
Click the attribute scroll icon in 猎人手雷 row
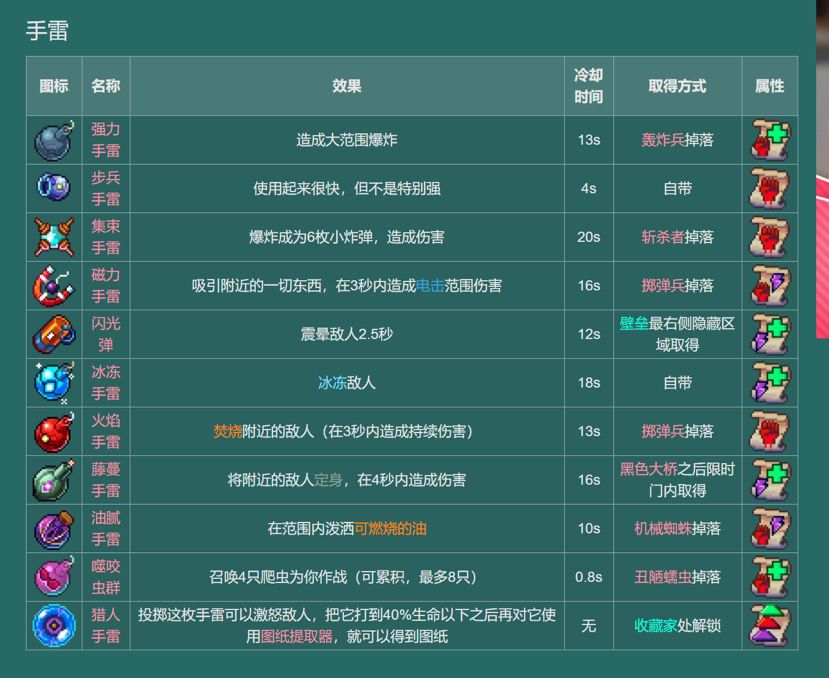(770, 626)
